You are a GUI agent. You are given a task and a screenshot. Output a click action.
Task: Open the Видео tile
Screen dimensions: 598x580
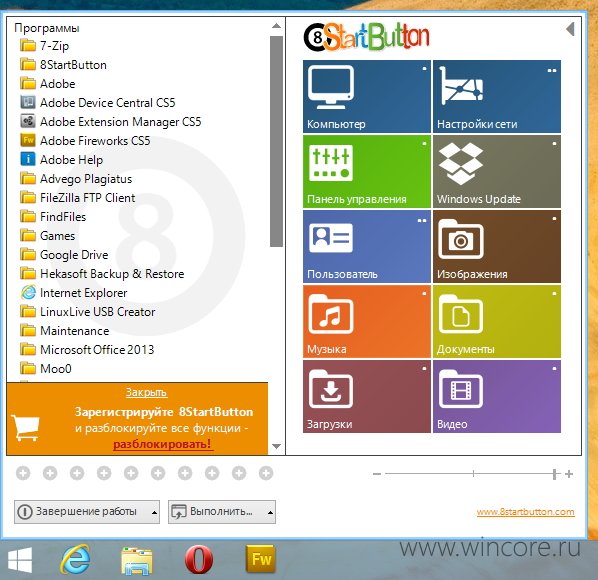pos(497,397)
